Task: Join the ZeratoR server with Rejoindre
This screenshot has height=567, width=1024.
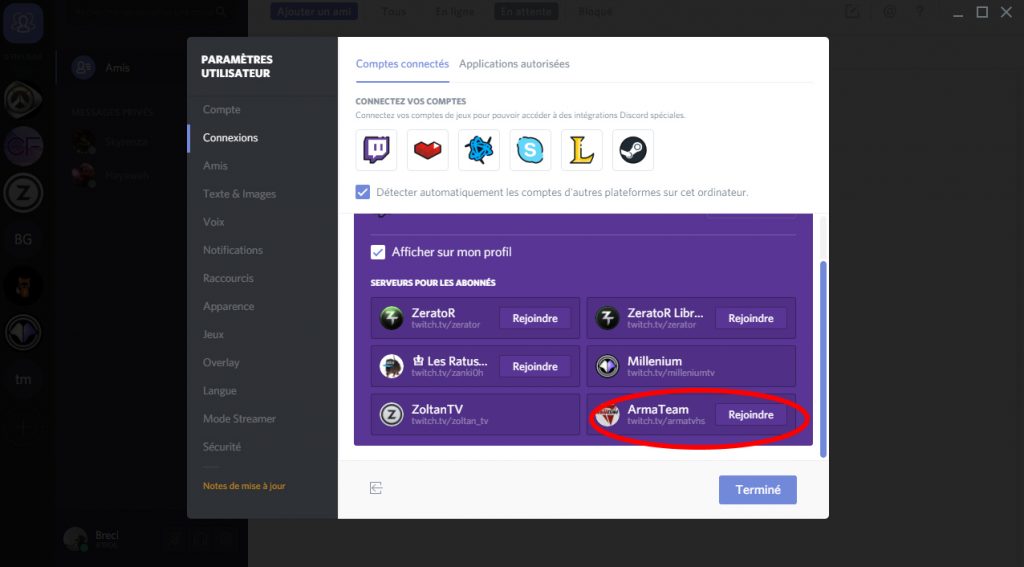Action: tap(535, 318)
